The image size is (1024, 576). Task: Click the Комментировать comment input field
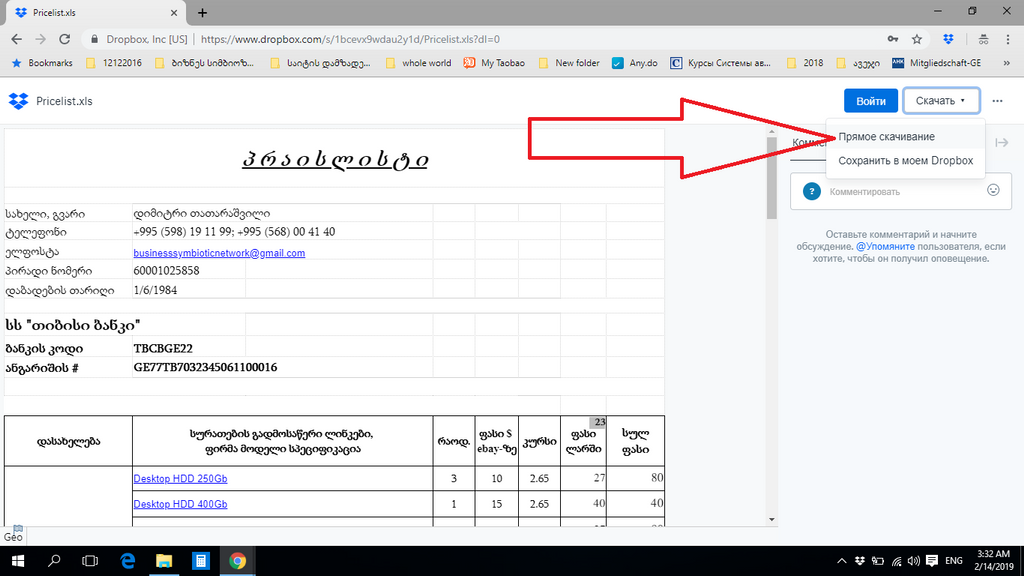pyautogui.click(x=901, y=191)
